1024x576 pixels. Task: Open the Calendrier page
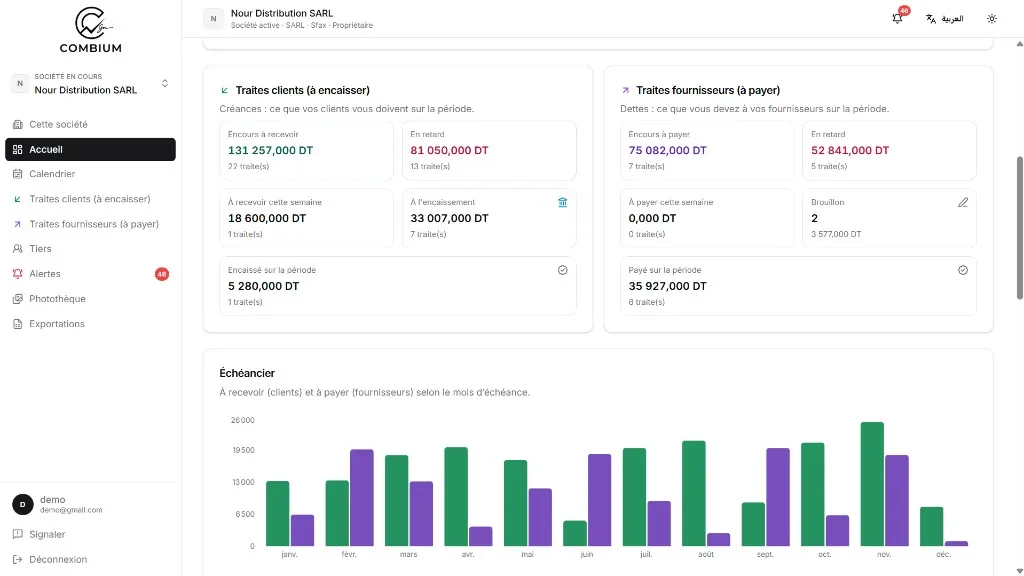tap(90, 174)
